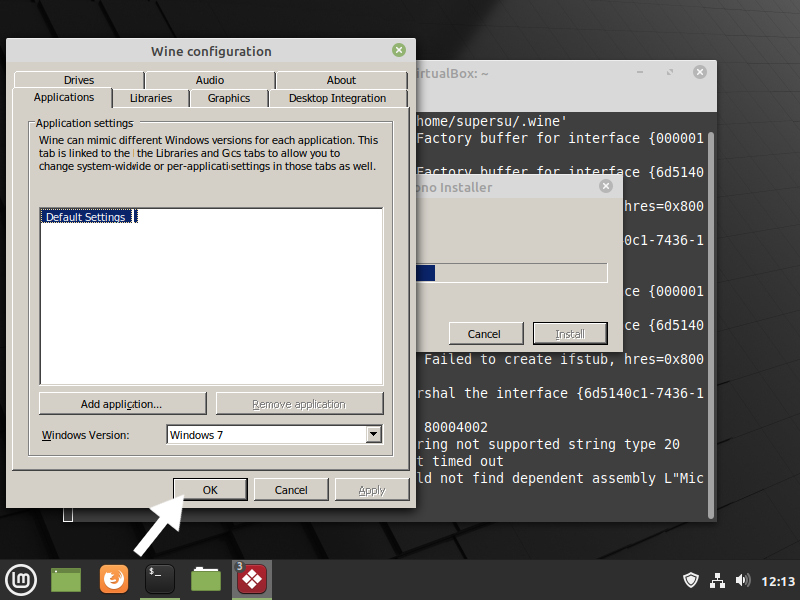The width and height of the screenshot is (800, 600).
Task: Close the Wine configuration window
Action: click(399, 50)
